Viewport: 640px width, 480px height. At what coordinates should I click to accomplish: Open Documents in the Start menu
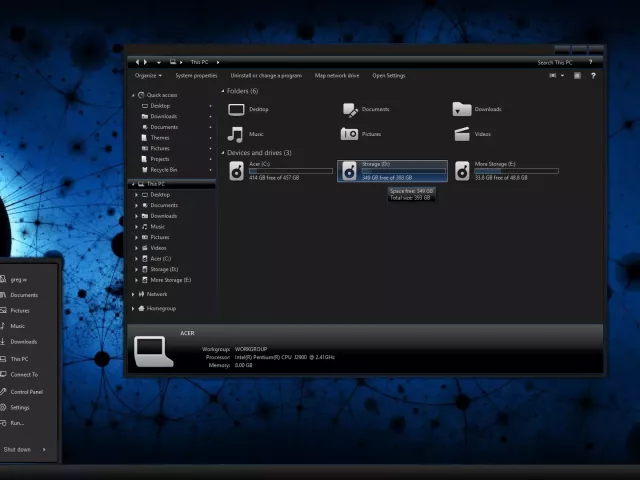[24, 295]
